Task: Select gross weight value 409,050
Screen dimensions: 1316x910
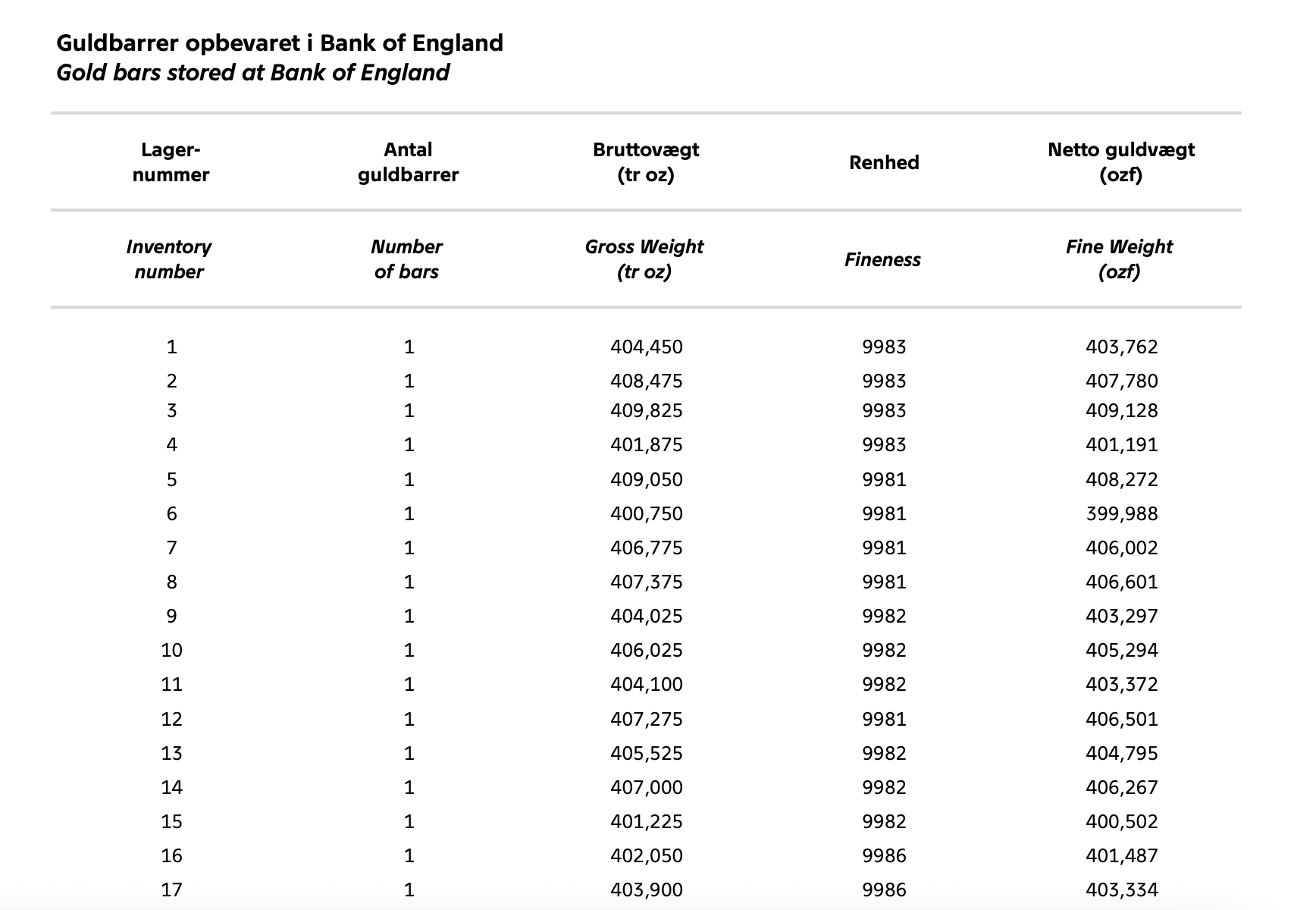Action: point(647,480)
